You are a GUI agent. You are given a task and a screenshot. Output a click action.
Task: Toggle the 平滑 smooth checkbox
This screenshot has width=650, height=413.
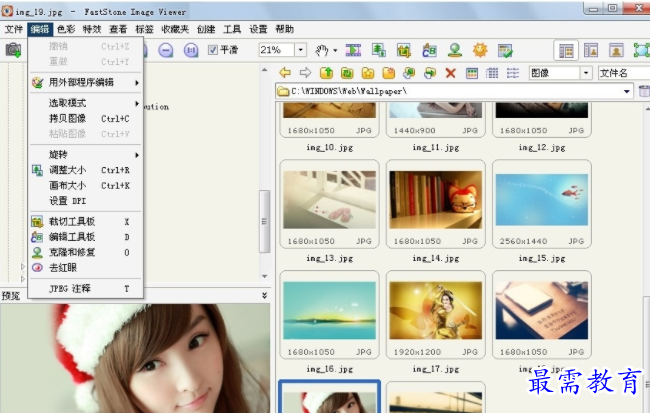pos(213,50)
